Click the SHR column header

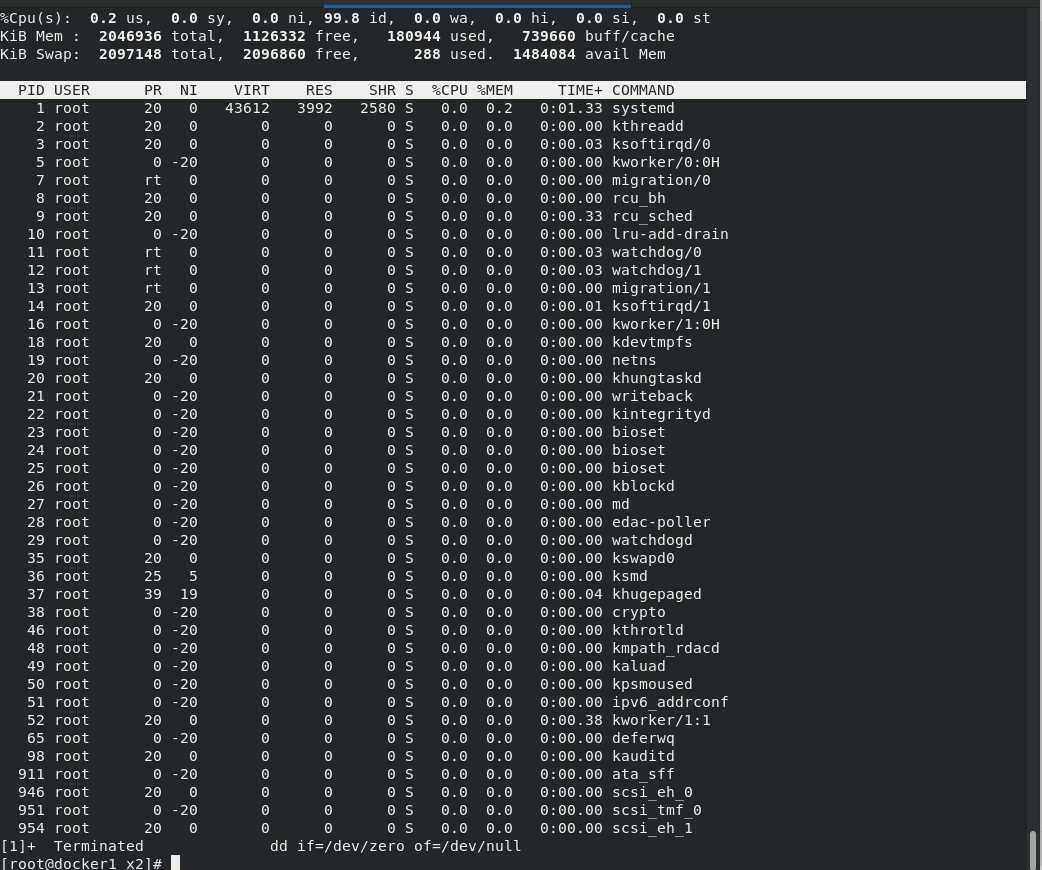pos(382,90)
